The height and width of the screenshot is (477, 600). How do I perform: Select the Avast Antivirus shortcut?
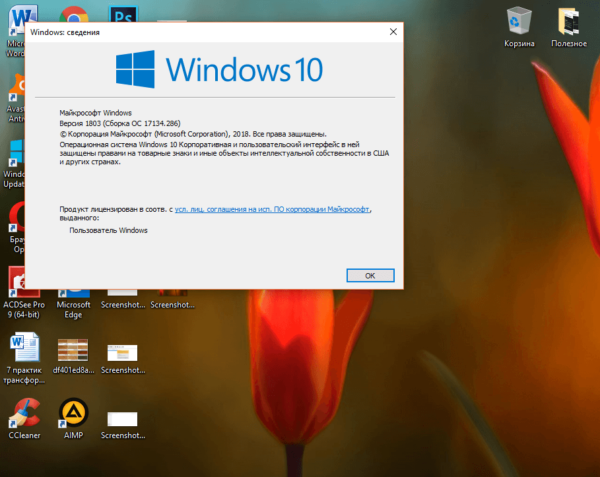(x=16, y=98)
